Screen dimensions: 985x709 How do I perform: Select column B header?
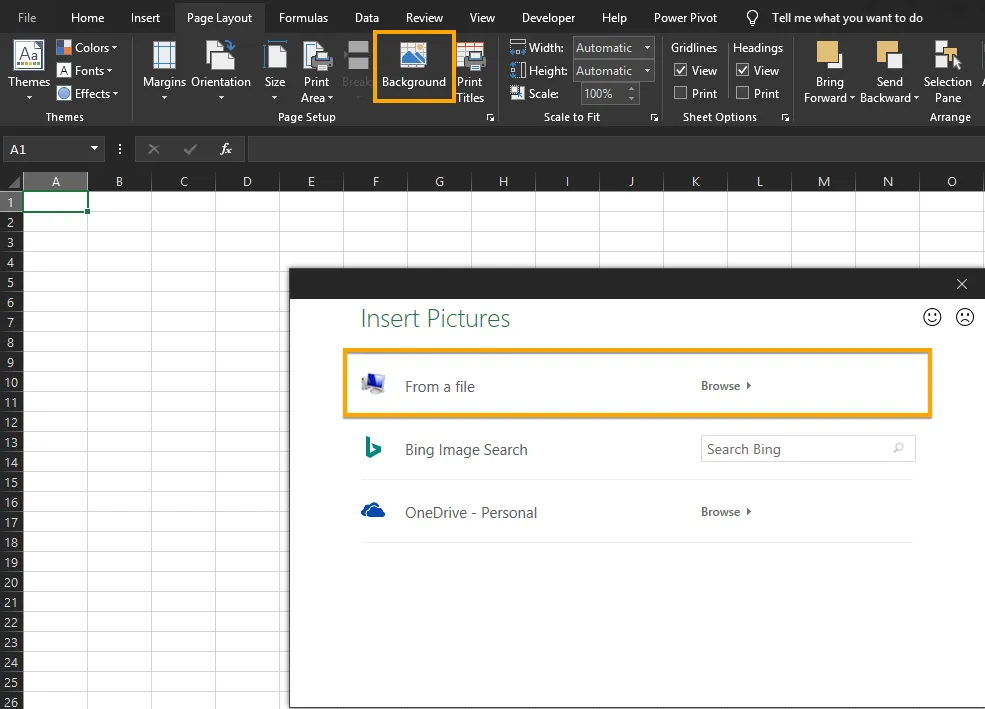(x=119, y=181)
